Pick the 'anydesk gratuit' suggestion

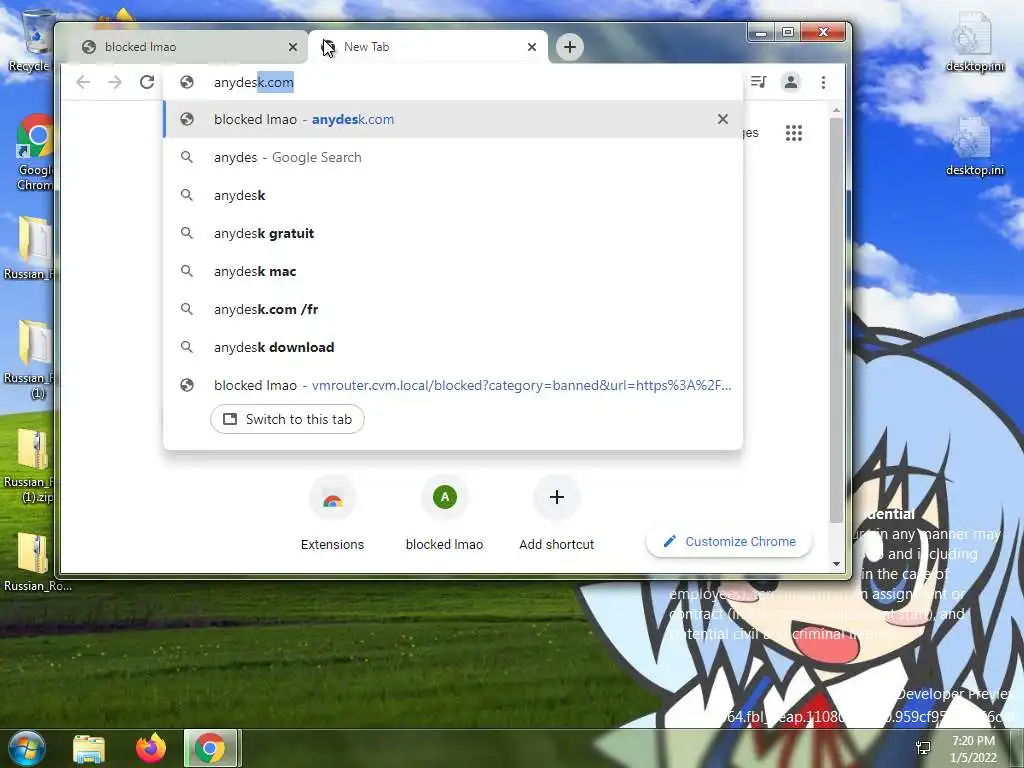click(453, 233)
